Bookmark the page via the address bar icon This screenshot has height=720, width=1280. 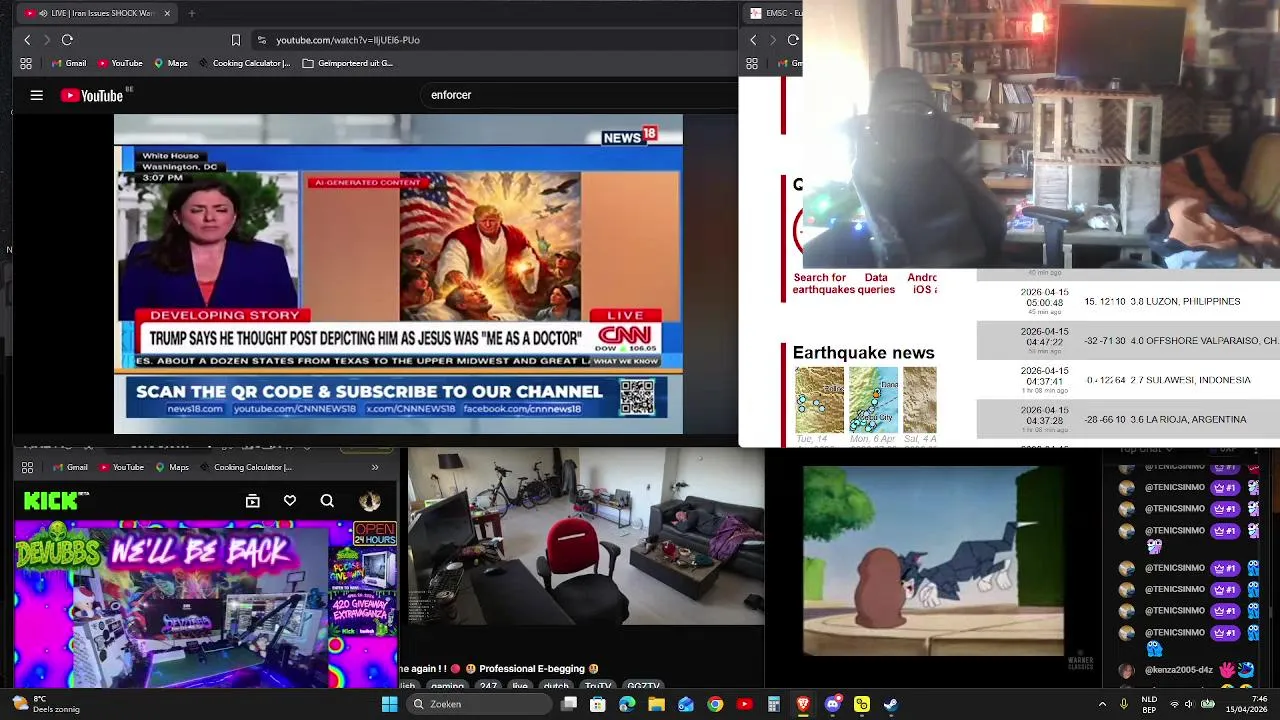tap(236, 40)
